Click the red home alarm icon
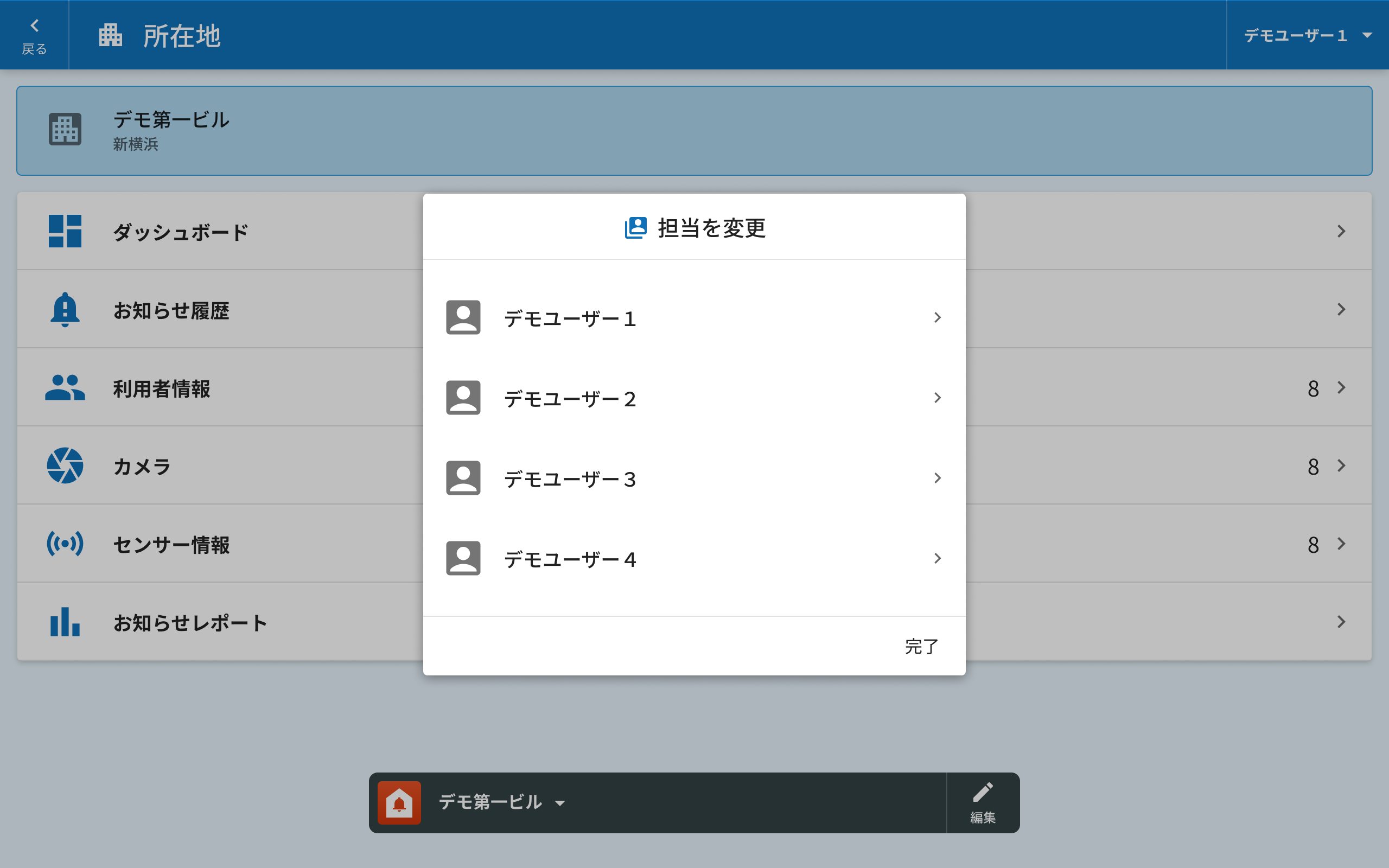Image resolution: width=1389 pixels, height=868 pixels. pyautogui.click(x=399, y=802)
